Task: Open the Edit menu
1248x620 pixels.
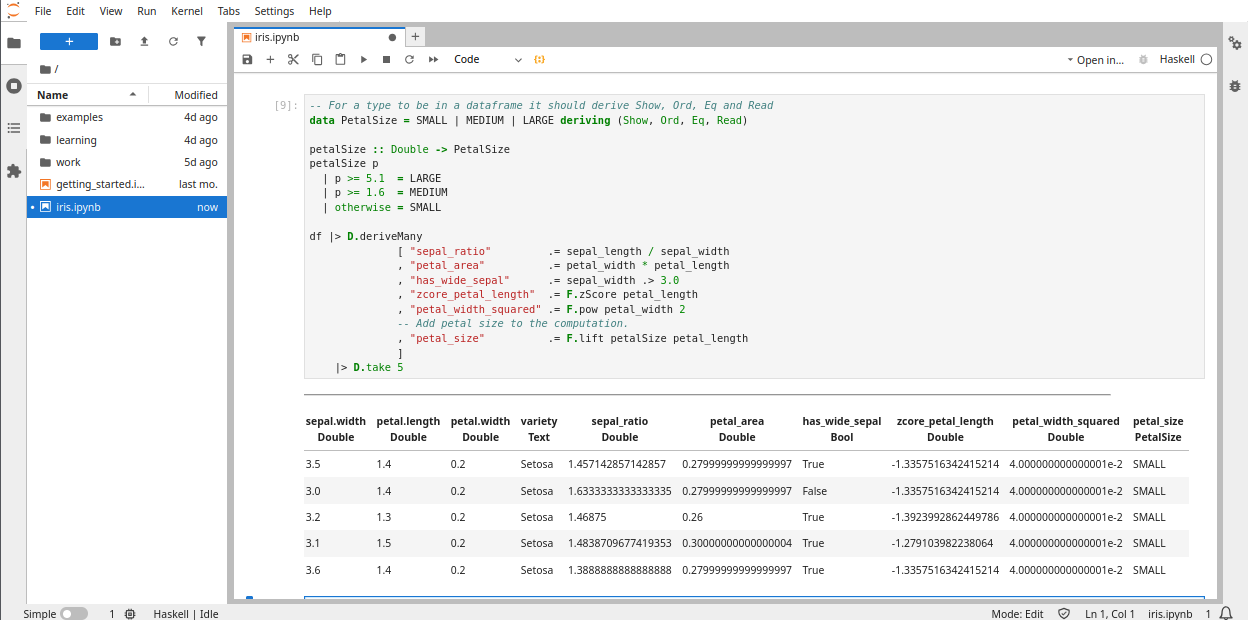Action: 76,11
